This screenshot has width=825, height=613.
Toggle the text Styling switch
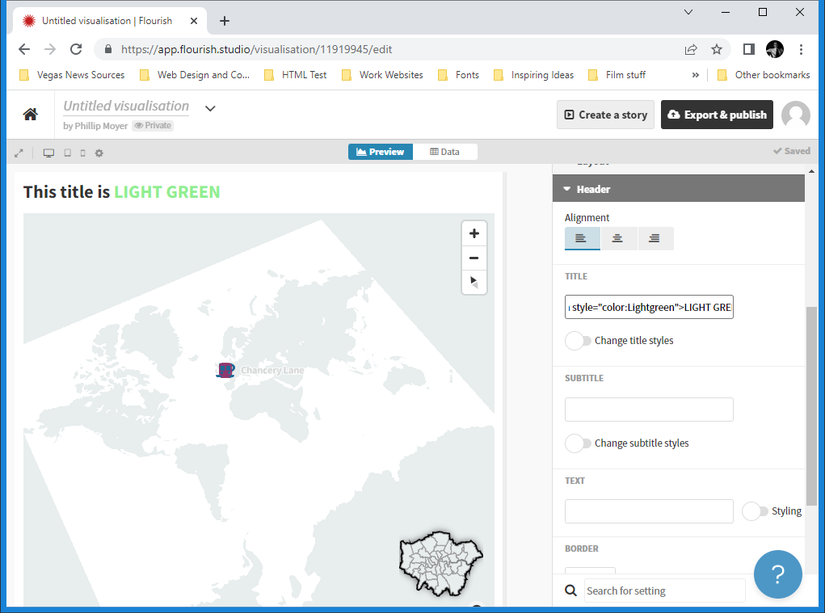754,511
